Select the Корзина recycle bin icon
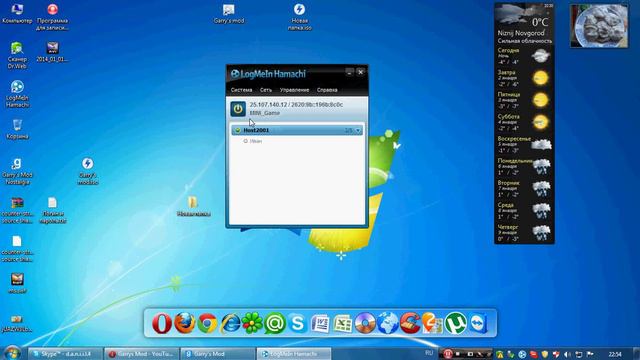The width and height of the screenshot is (640, 360). 17,129
